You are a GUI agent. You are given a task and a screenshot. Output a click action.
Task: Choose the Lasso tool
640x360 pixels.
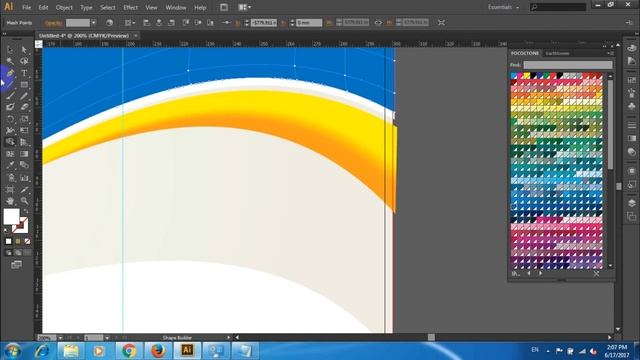(x=24, y=61)
